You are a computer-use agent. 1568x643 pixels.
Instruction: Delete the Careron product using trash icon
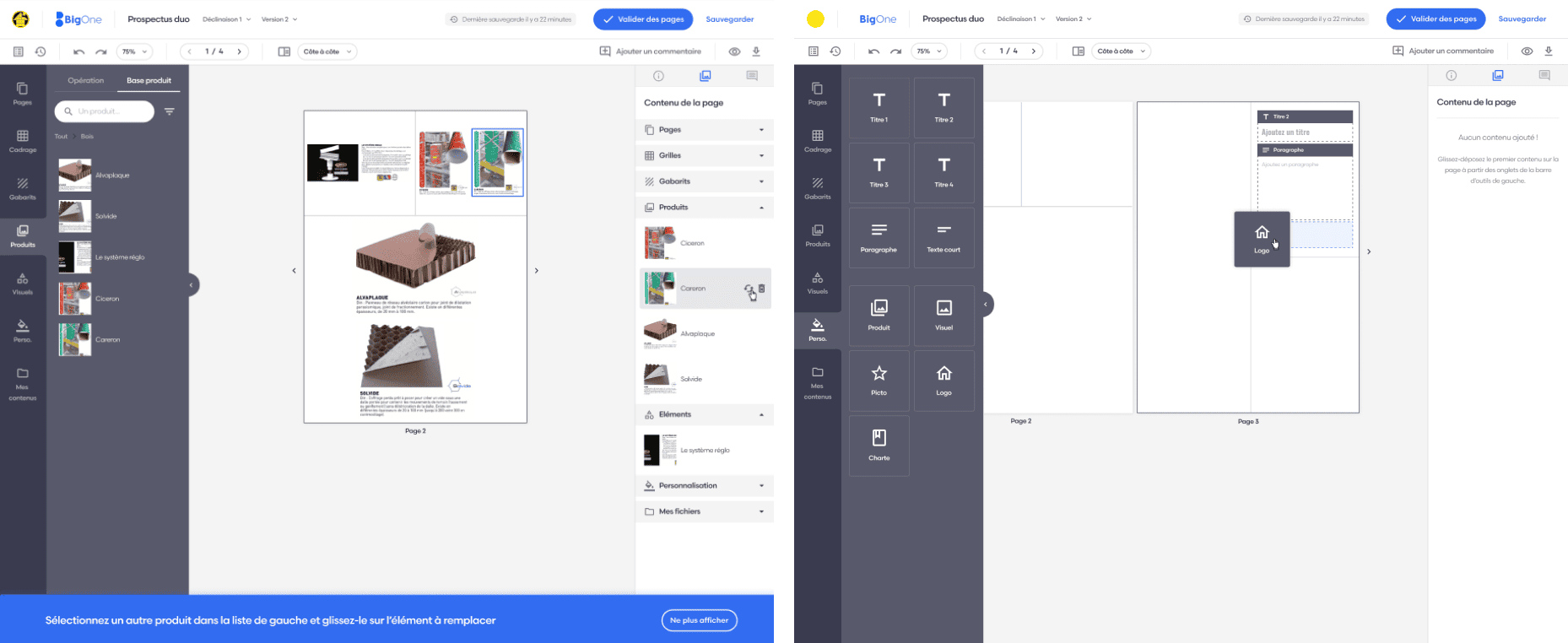click(762, 289)
